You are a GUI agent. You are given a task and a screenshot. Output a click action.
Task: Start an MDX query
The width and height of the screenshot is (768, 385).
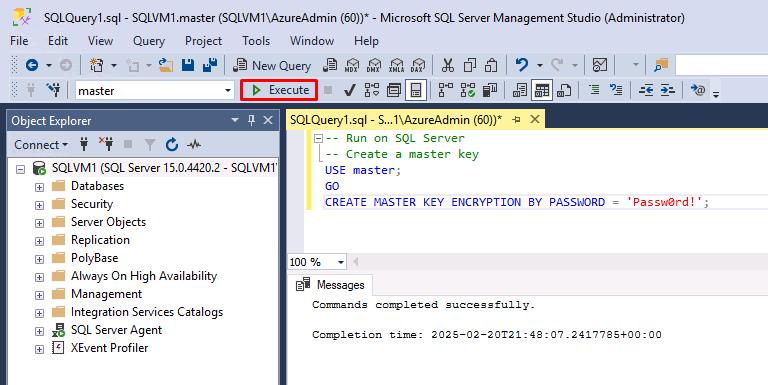pyautogui.click(x=352, y=65)
